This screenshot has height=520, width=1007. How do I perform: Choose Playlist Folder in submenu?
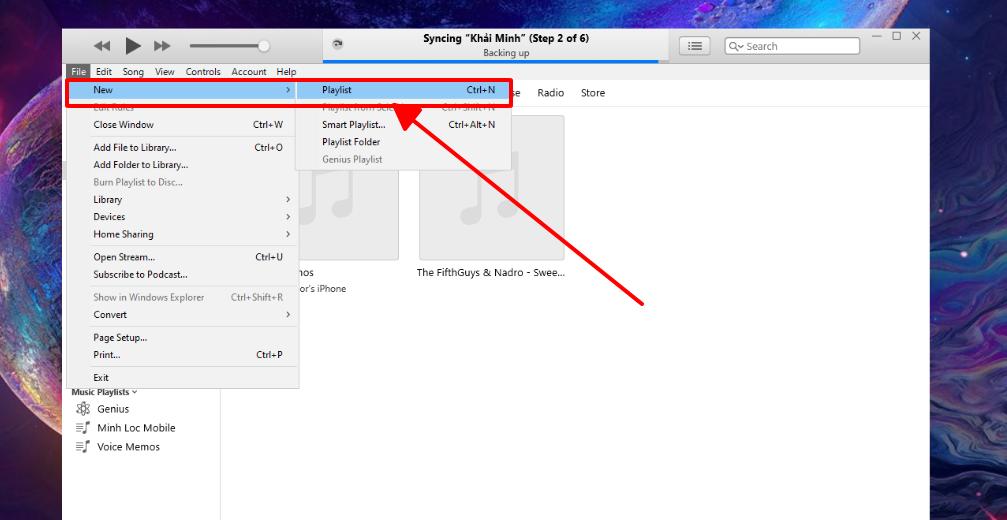(x=403, y=142)
